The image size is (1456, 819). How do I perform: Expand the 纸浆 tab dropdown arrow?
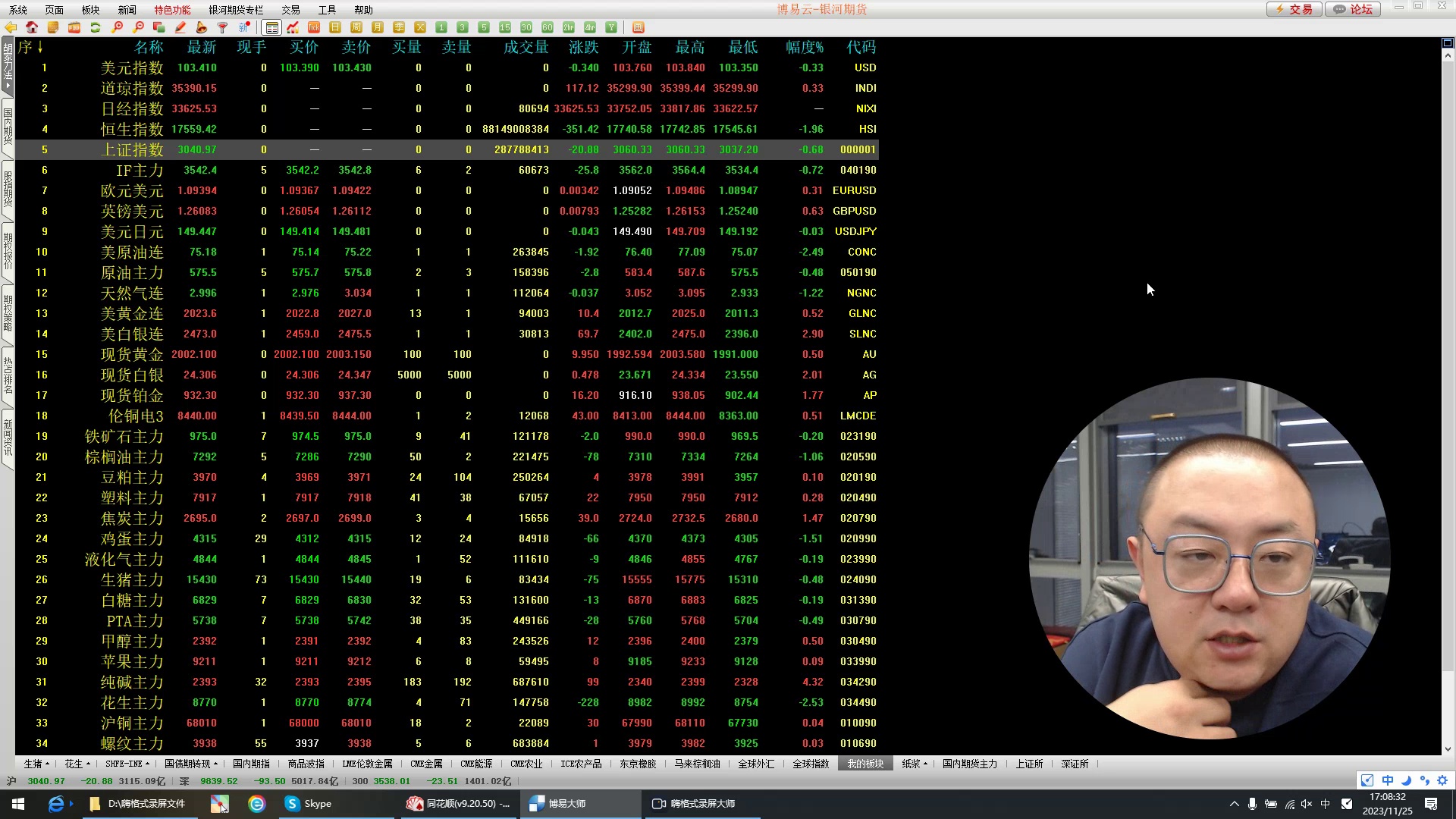pos(925,764)
